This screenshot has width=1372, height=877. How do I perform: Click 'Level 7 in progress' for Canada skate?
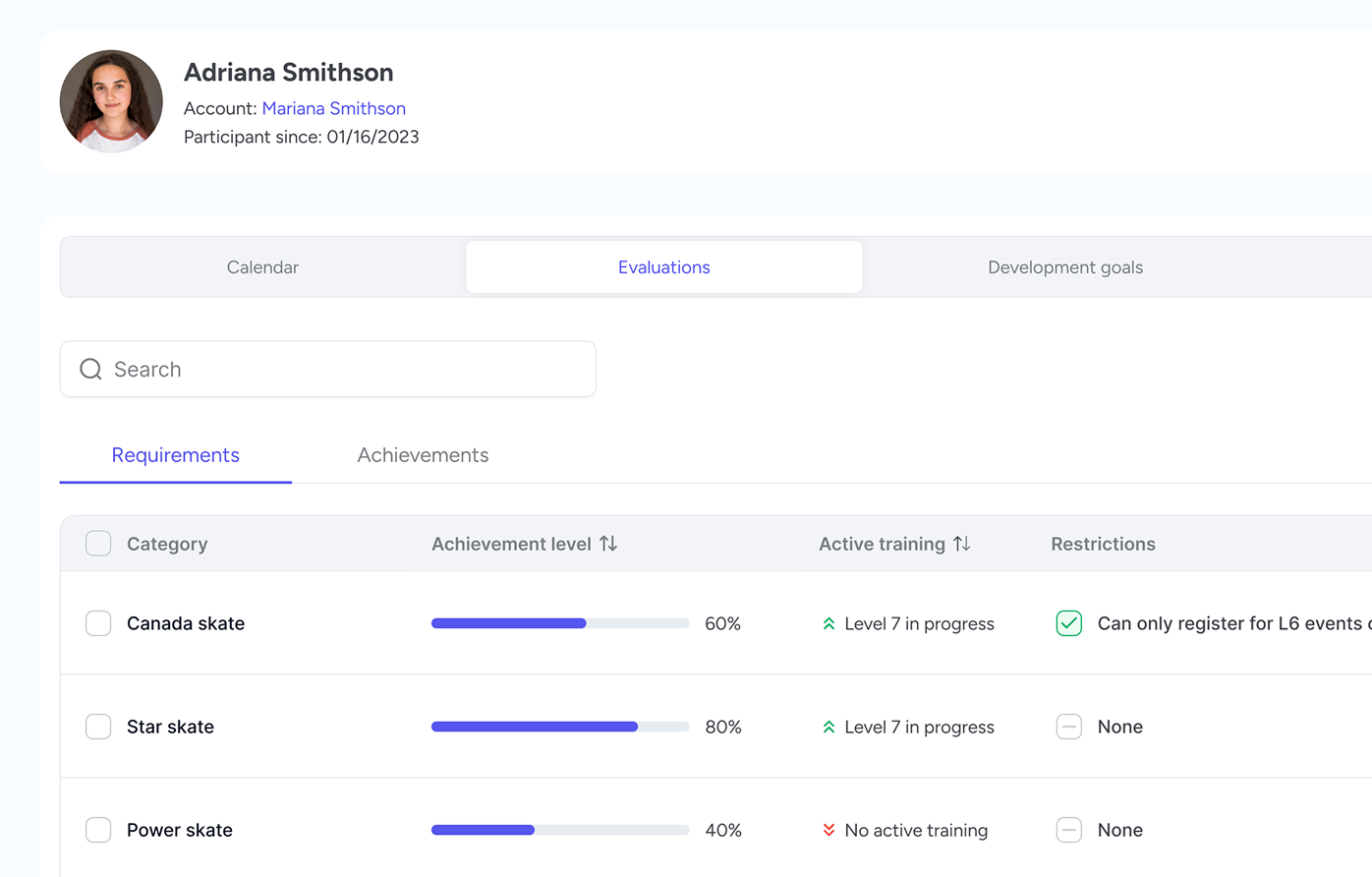pyautogui.click(x=919, y=623)
